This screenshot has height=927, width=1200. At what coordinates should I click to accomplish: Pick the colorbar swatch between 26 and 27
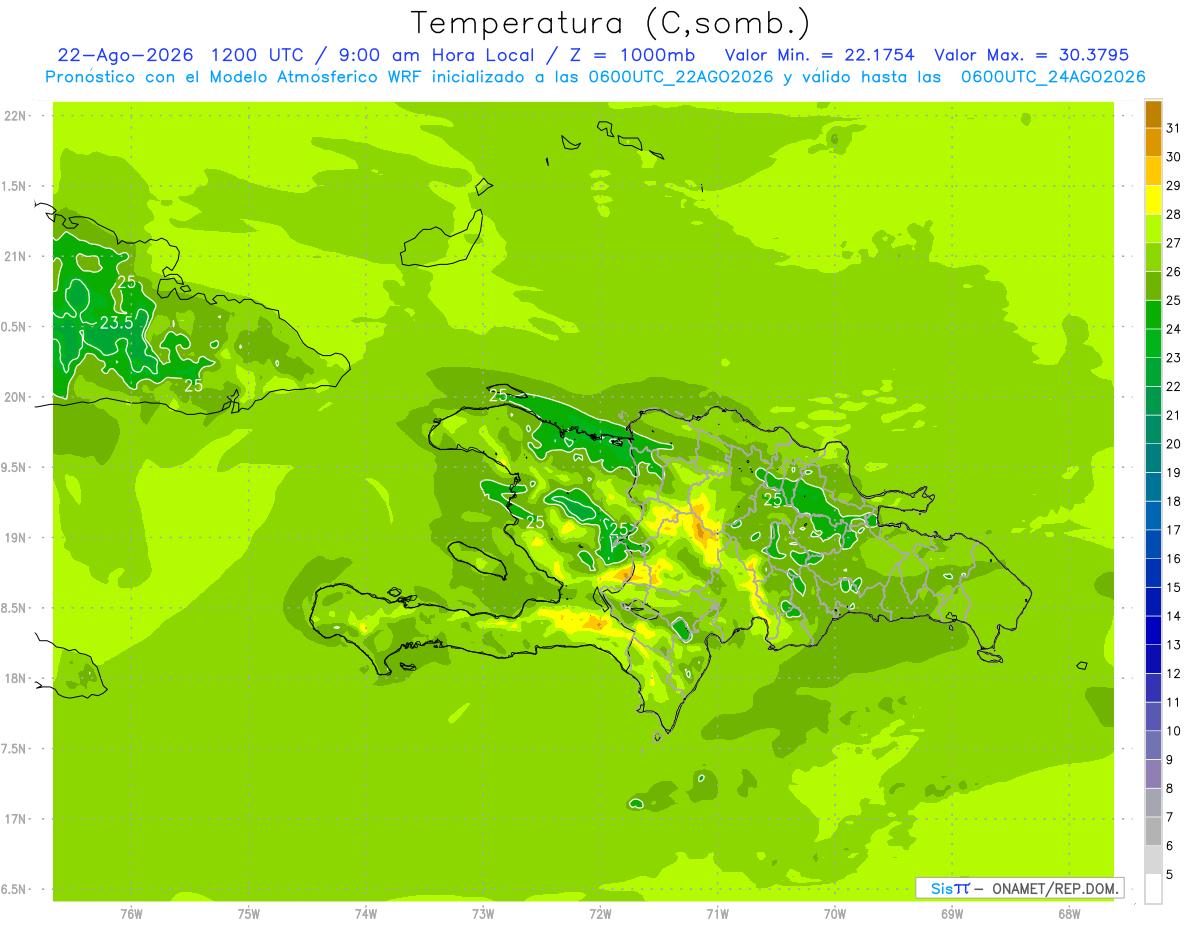pyautogui.click(x=1153, y=257)
